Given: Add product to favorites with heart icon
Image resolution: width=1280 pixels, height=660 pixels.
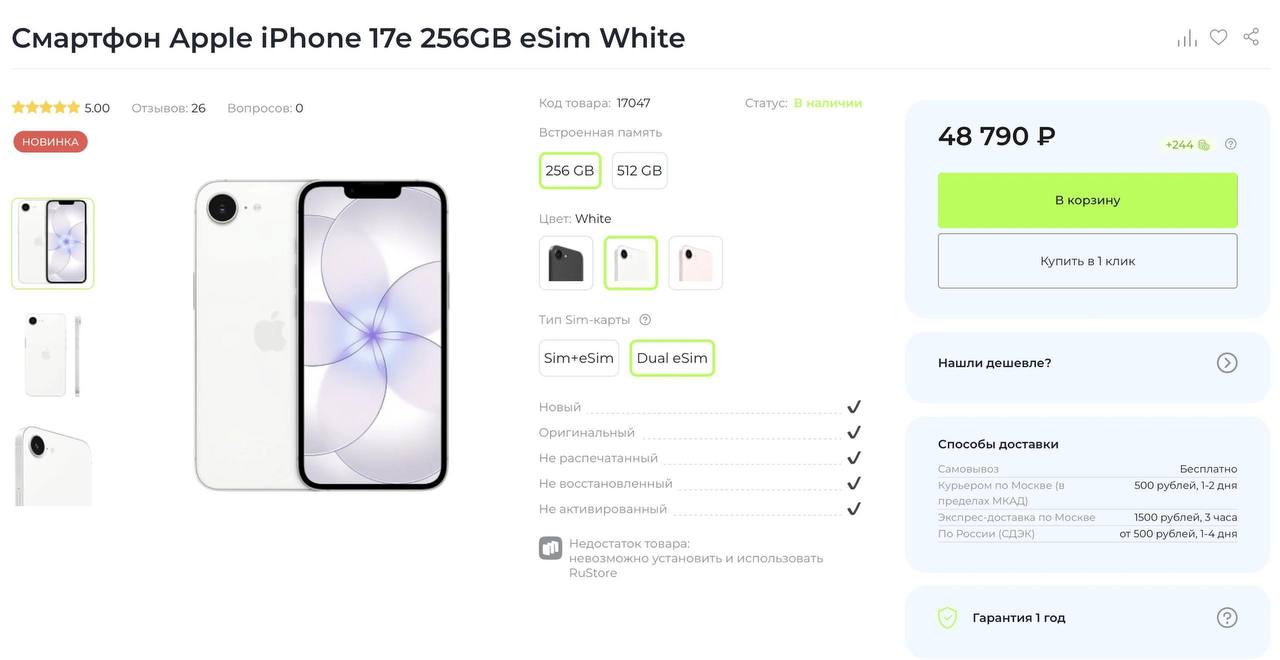Looking at the screenshot, I should tap(1218, 37).
